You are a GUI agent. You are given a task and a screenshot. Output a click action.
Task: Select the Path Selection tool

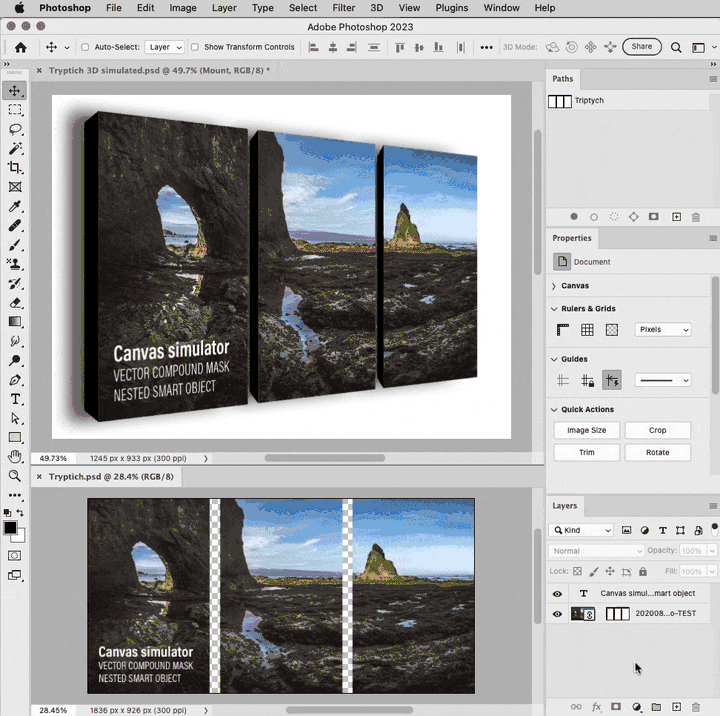(15, 418)
